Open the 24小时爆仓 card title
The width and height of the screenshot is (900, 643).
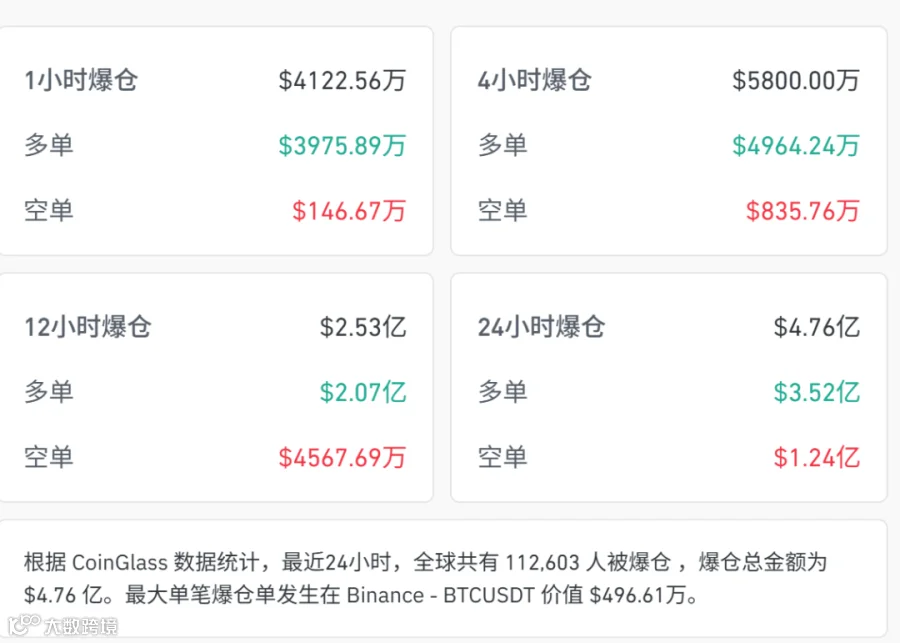click(x=542, y=327)
